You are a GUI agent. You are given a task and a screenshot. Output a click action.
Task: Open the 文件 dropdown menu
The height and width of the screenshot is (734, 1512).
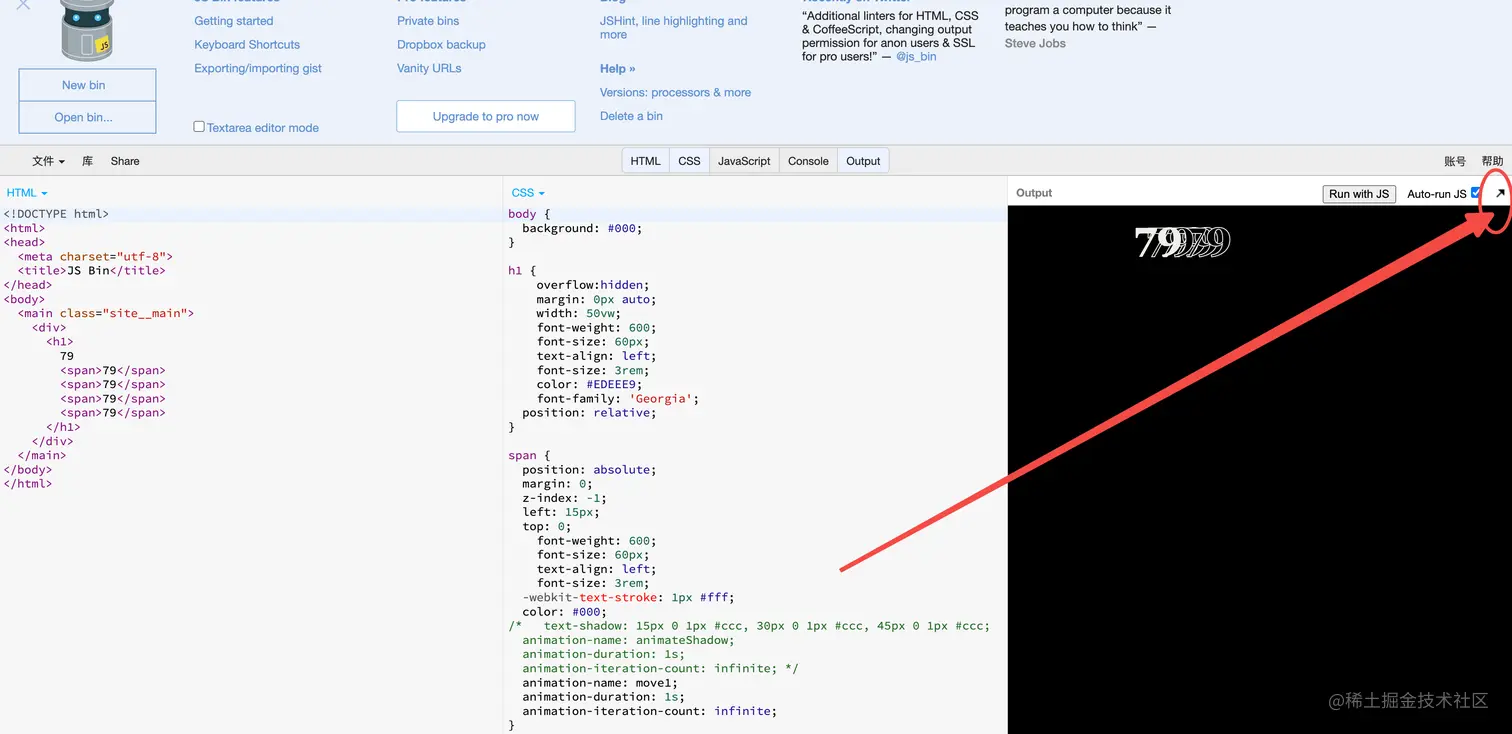48,161
